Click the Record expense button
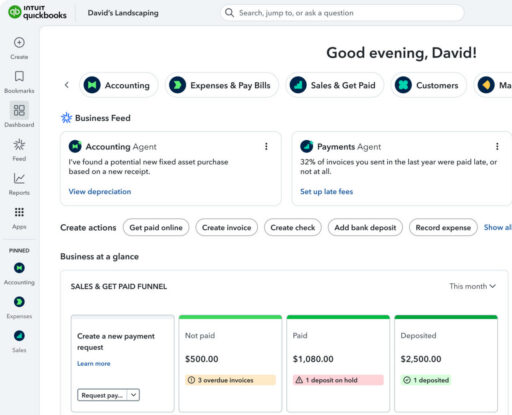The height and width of the screenshot is (415, 512). click(443, 227)
